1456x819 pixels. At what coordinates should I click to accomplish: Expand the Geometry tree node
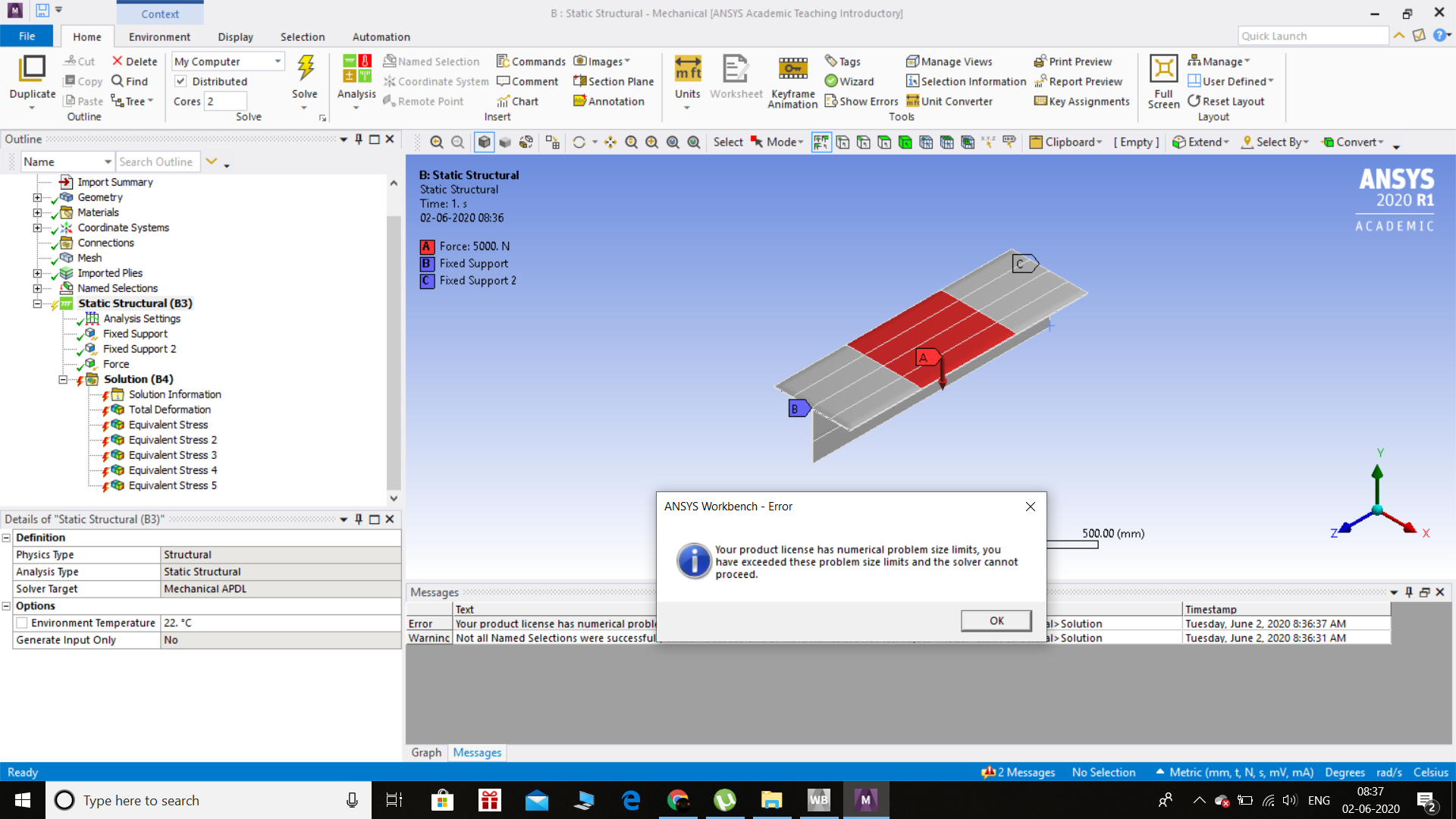tap(37, 197)
